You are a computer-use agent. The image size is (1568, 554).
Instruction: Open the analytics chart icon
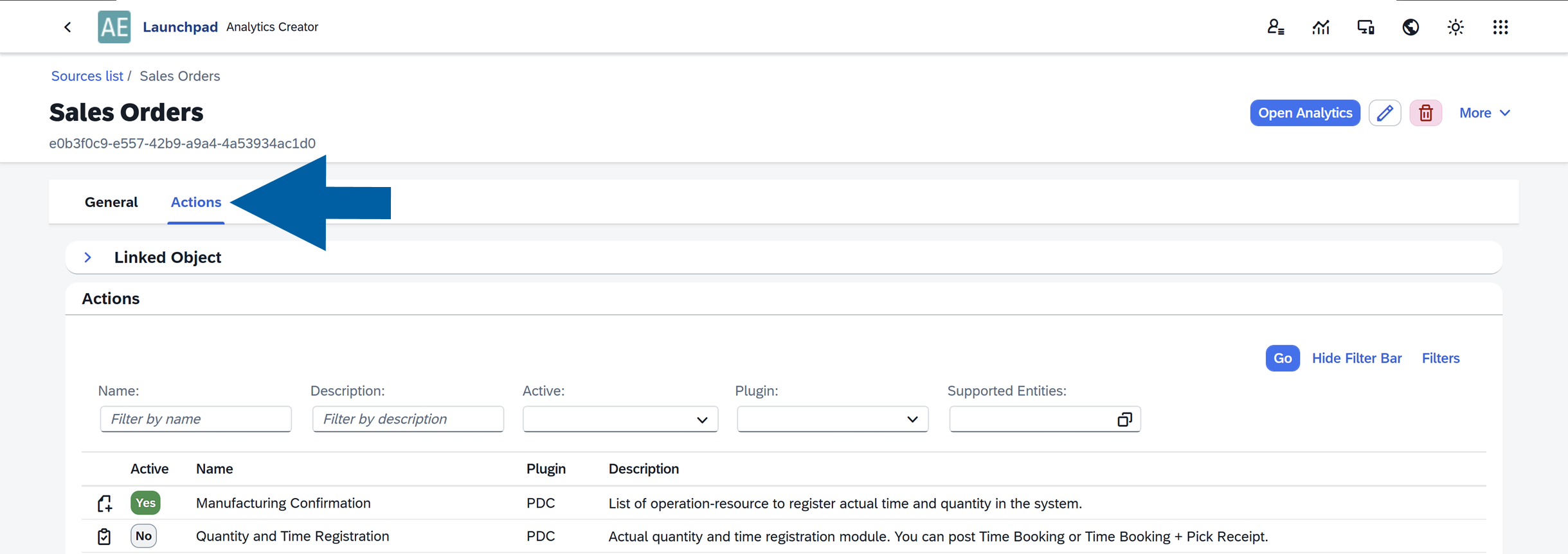tap(1320, 27)
